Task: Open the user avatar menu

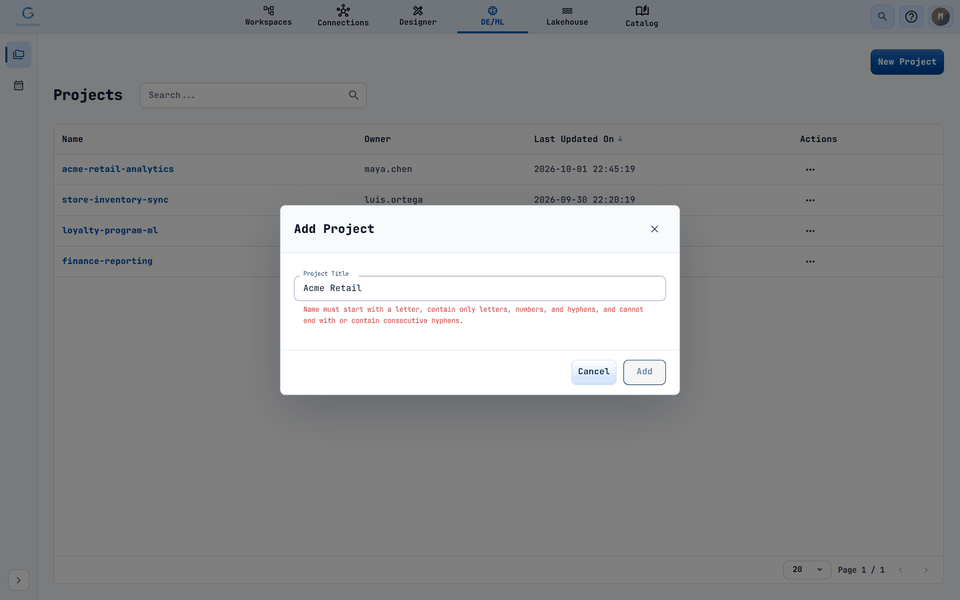Action: (940, 17)
